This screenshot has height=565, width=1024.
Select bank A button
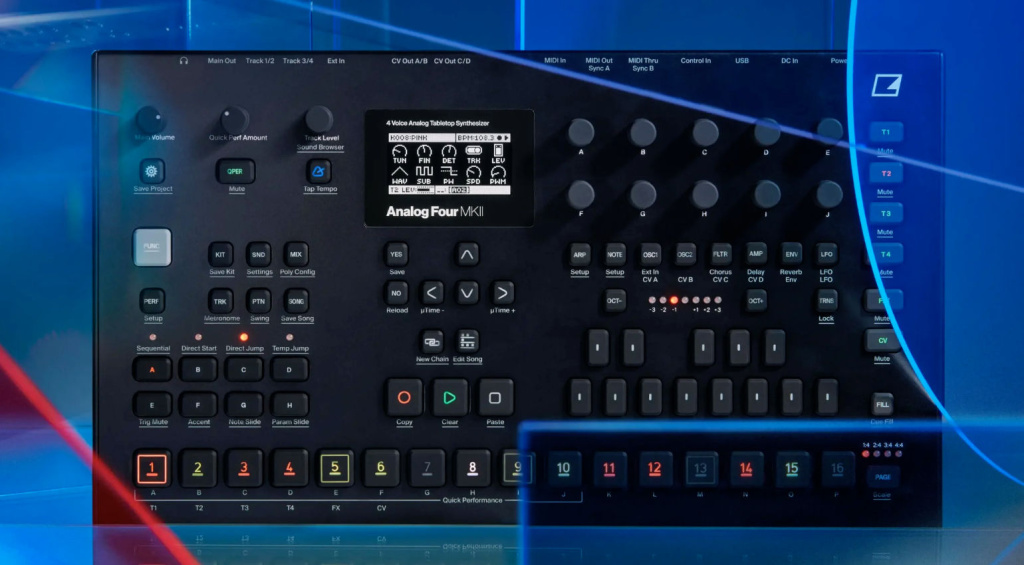pyautogui.click(x=152, y=370)
